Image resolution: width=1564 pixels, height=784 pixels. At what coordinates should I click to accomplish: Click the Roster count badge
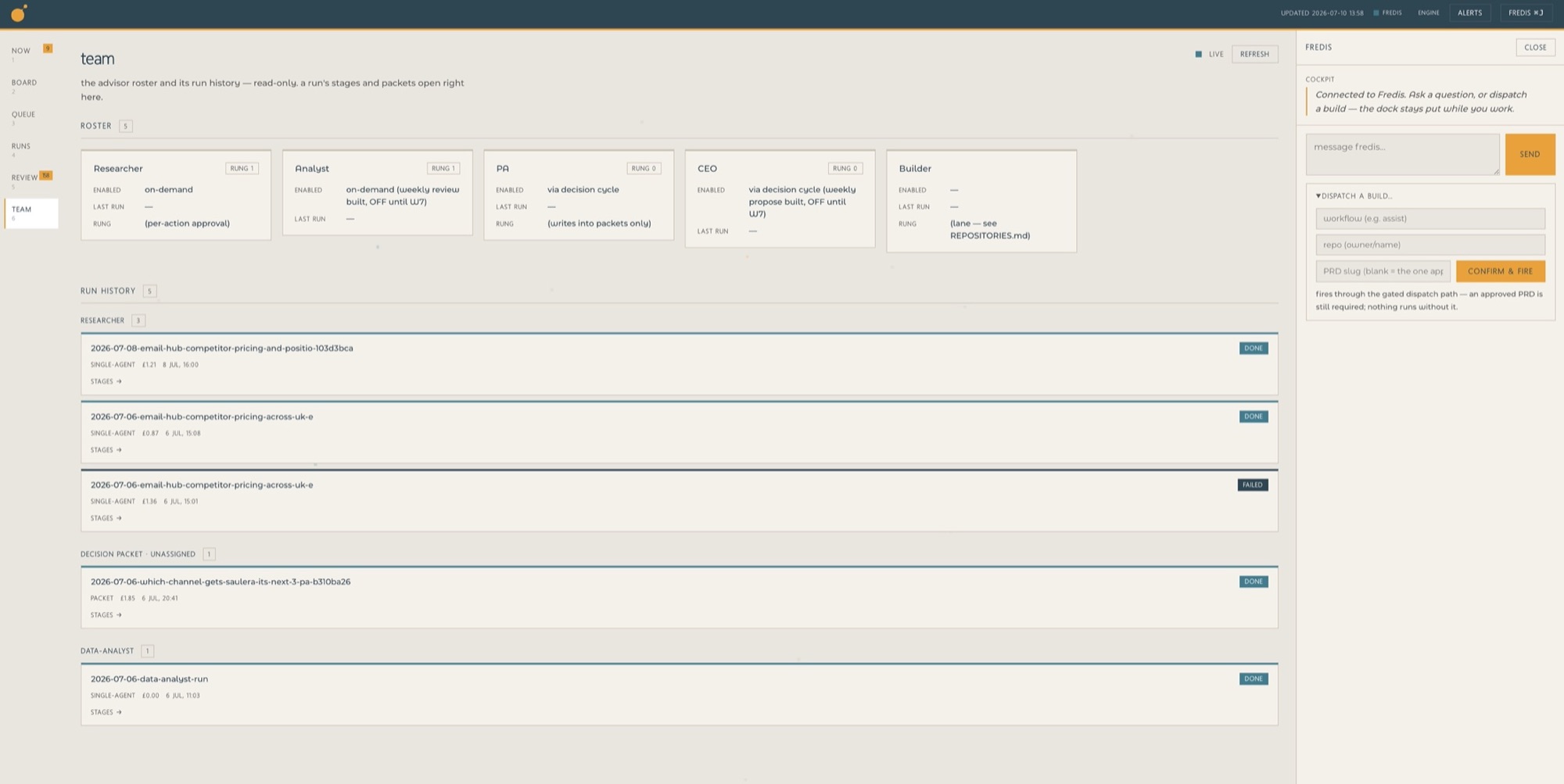tap(125, 126)
